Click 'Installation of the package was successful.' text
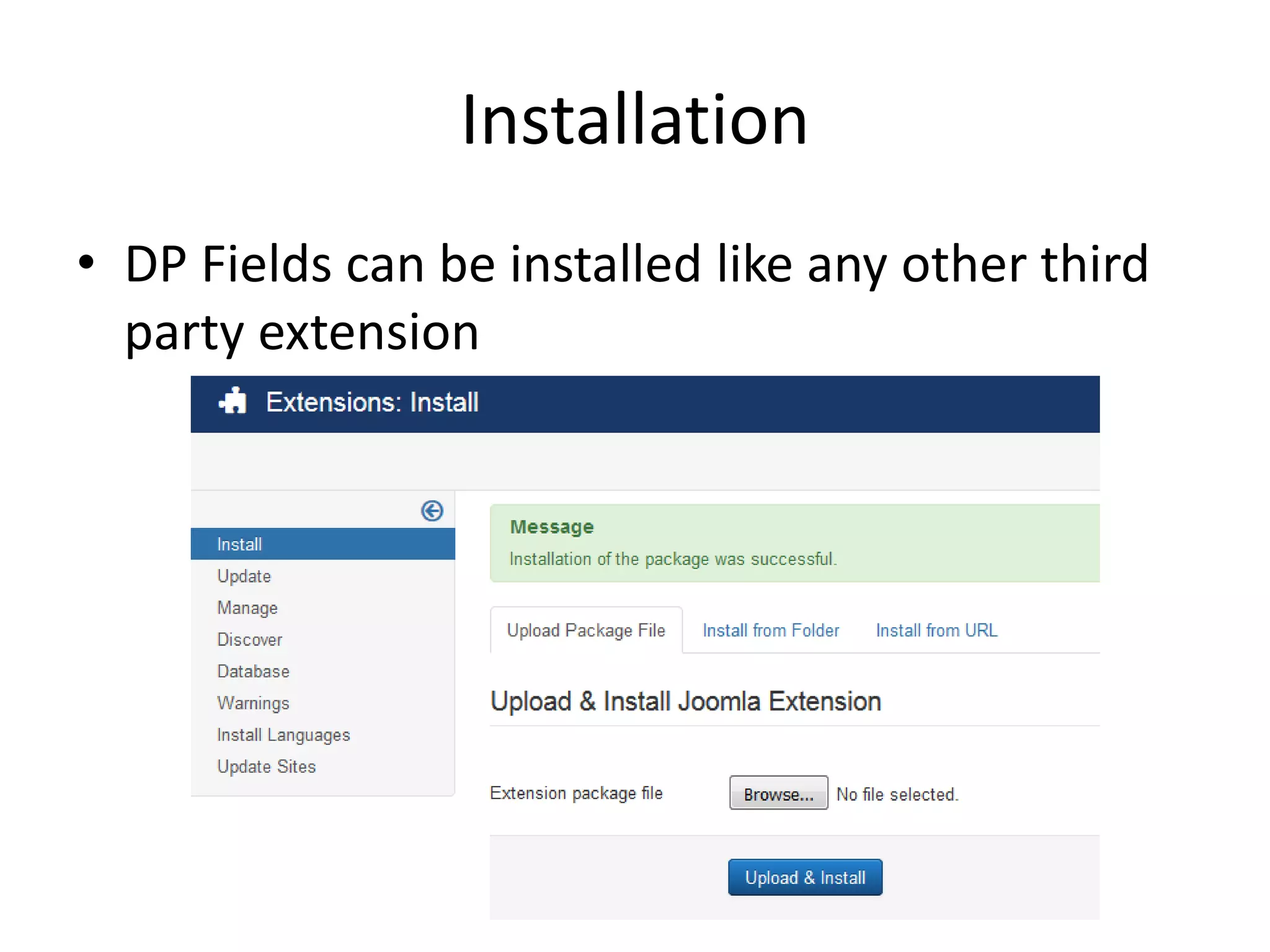Viewport: 1270px width, 952px height. click(x=673, y=559)
